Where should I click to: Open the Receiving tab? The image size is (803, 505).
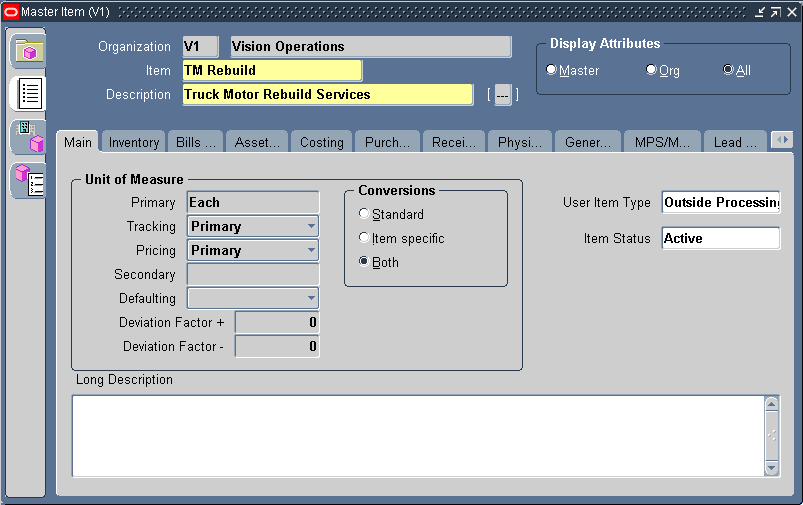click(454, 142)
